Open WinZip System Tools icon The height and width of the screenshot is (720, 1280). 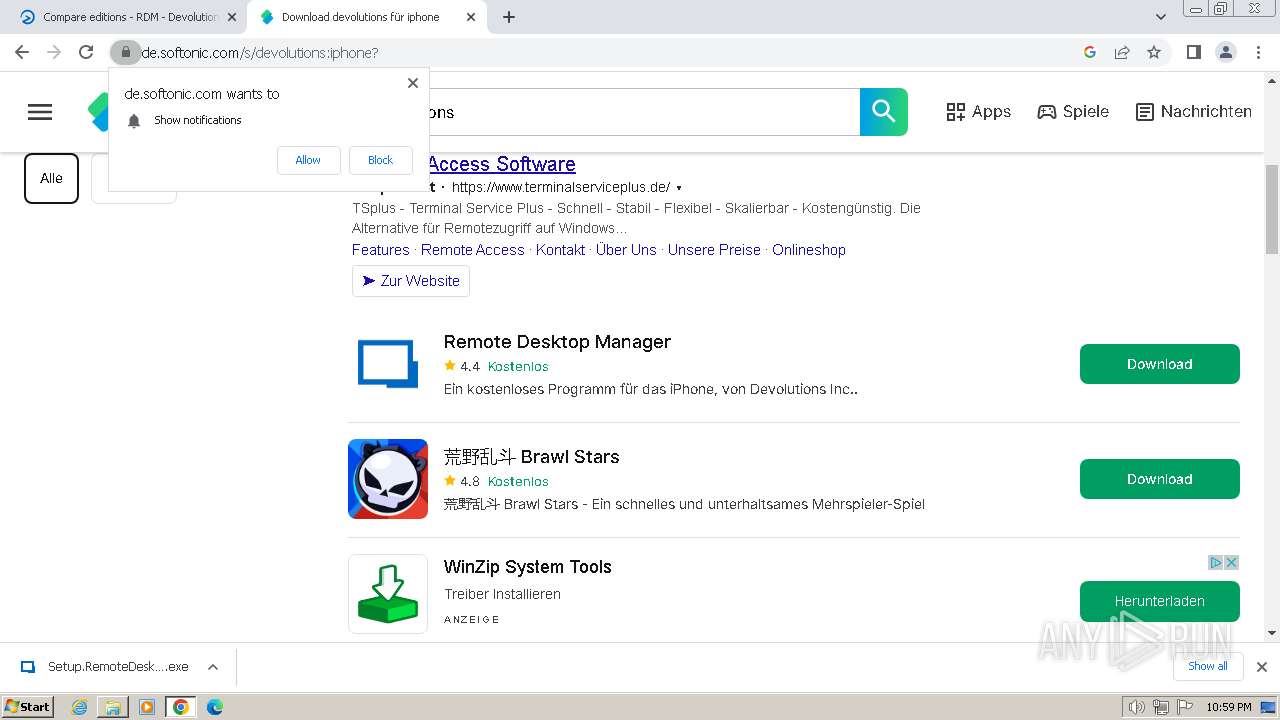[388, 594]
